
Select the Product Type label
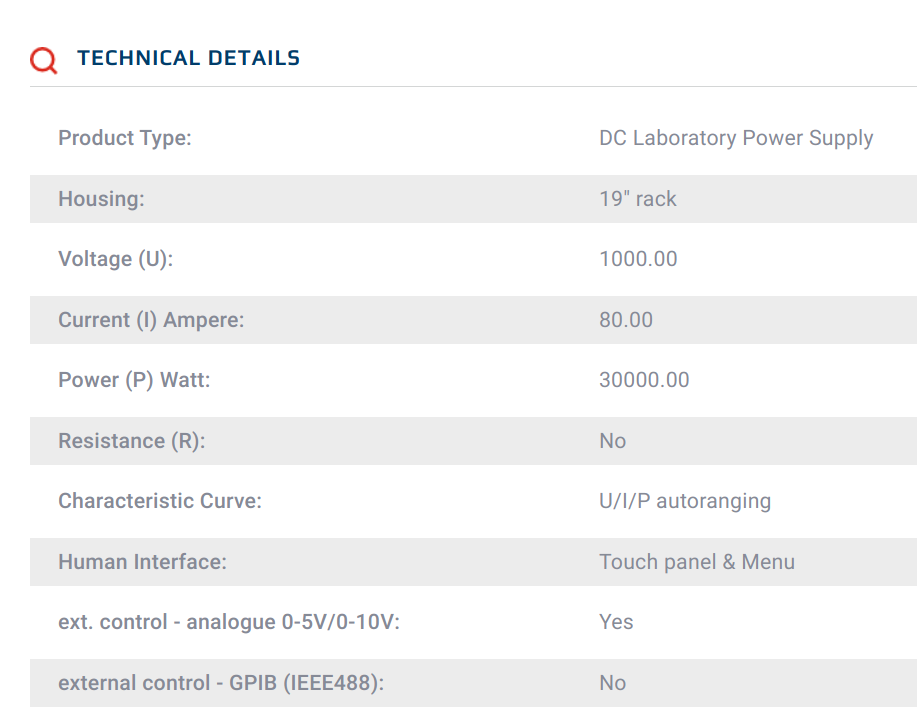point(125,138)
